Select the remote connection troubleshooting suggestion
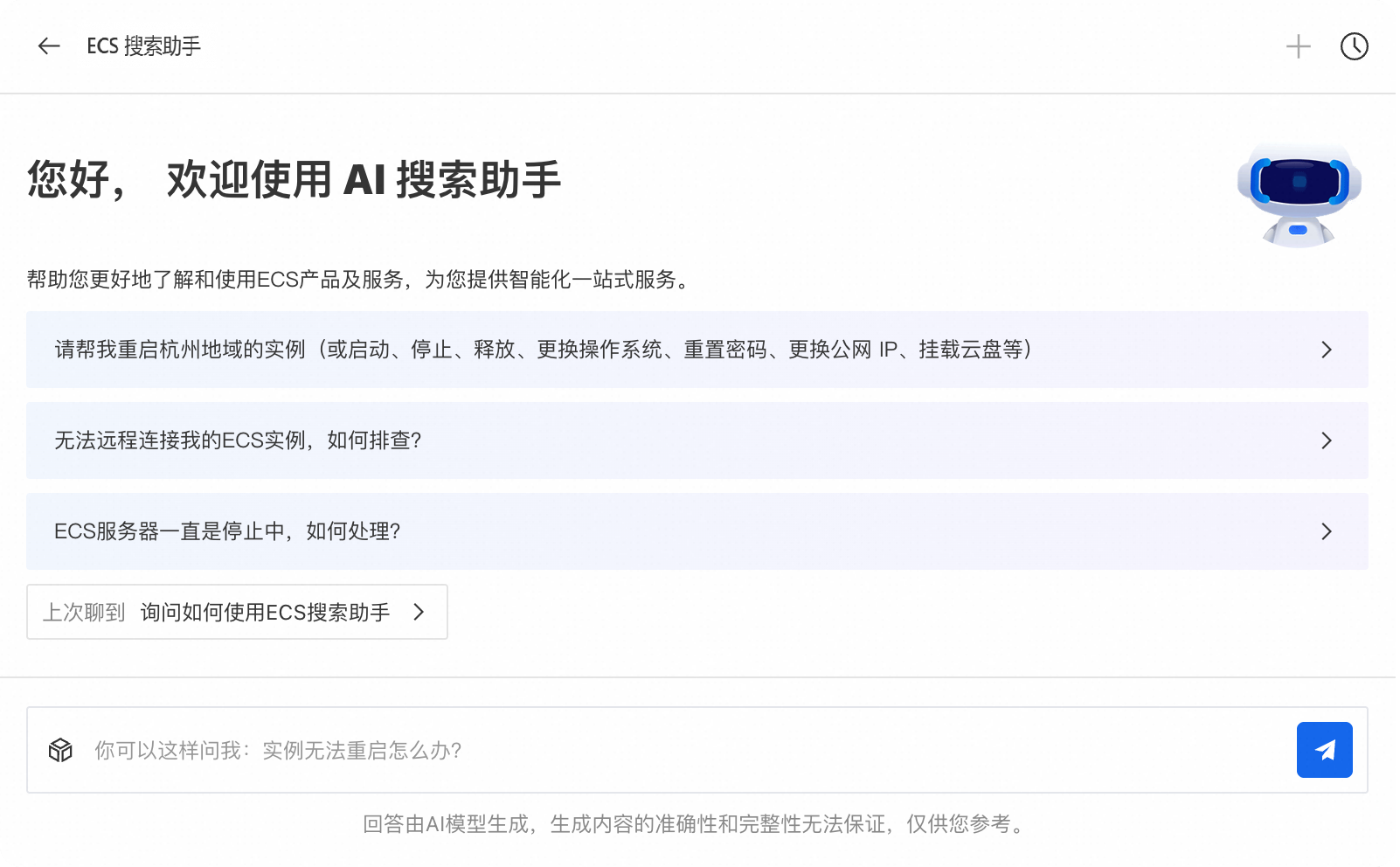The width and height of the screenshot is (1400, 867). [x=697, y=440]
